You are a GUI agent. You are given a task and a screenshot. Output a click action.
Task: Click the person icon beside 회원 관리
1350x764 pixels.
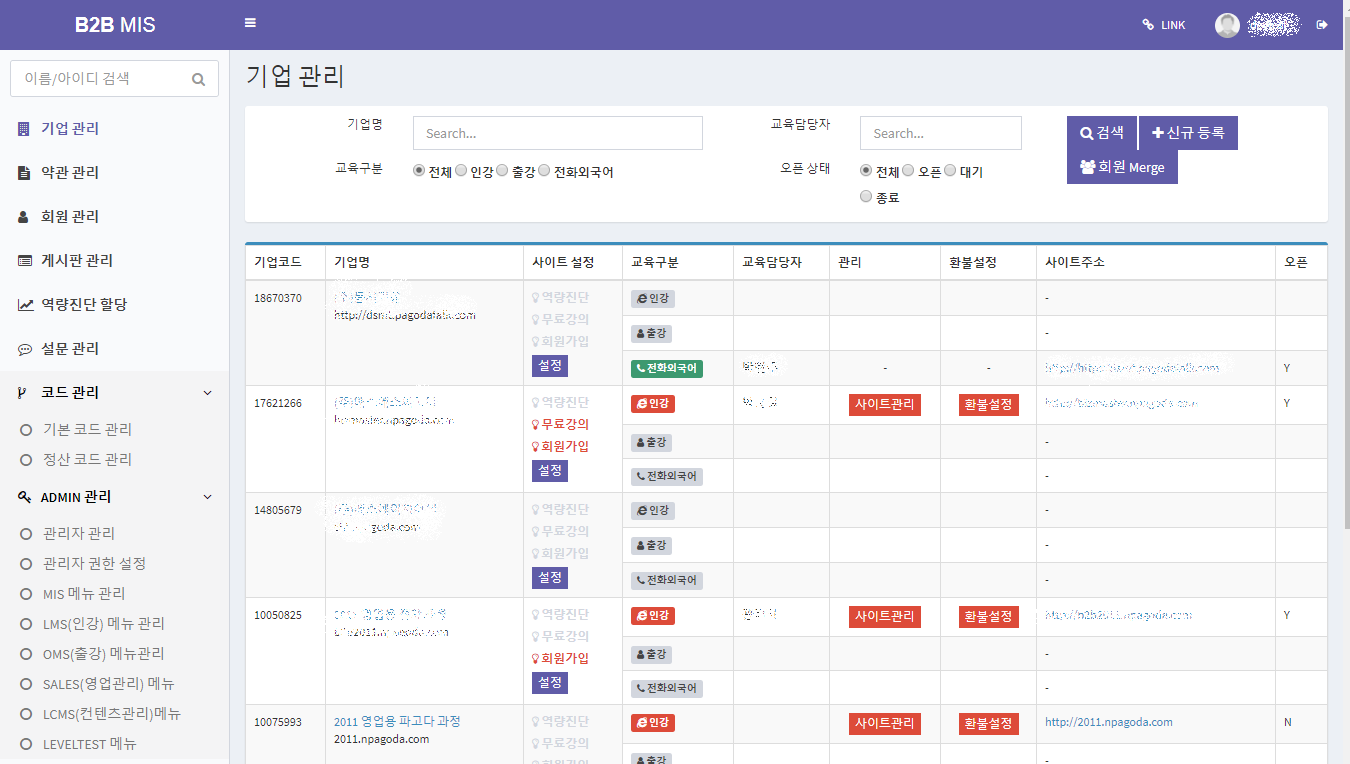coord(24,216)
